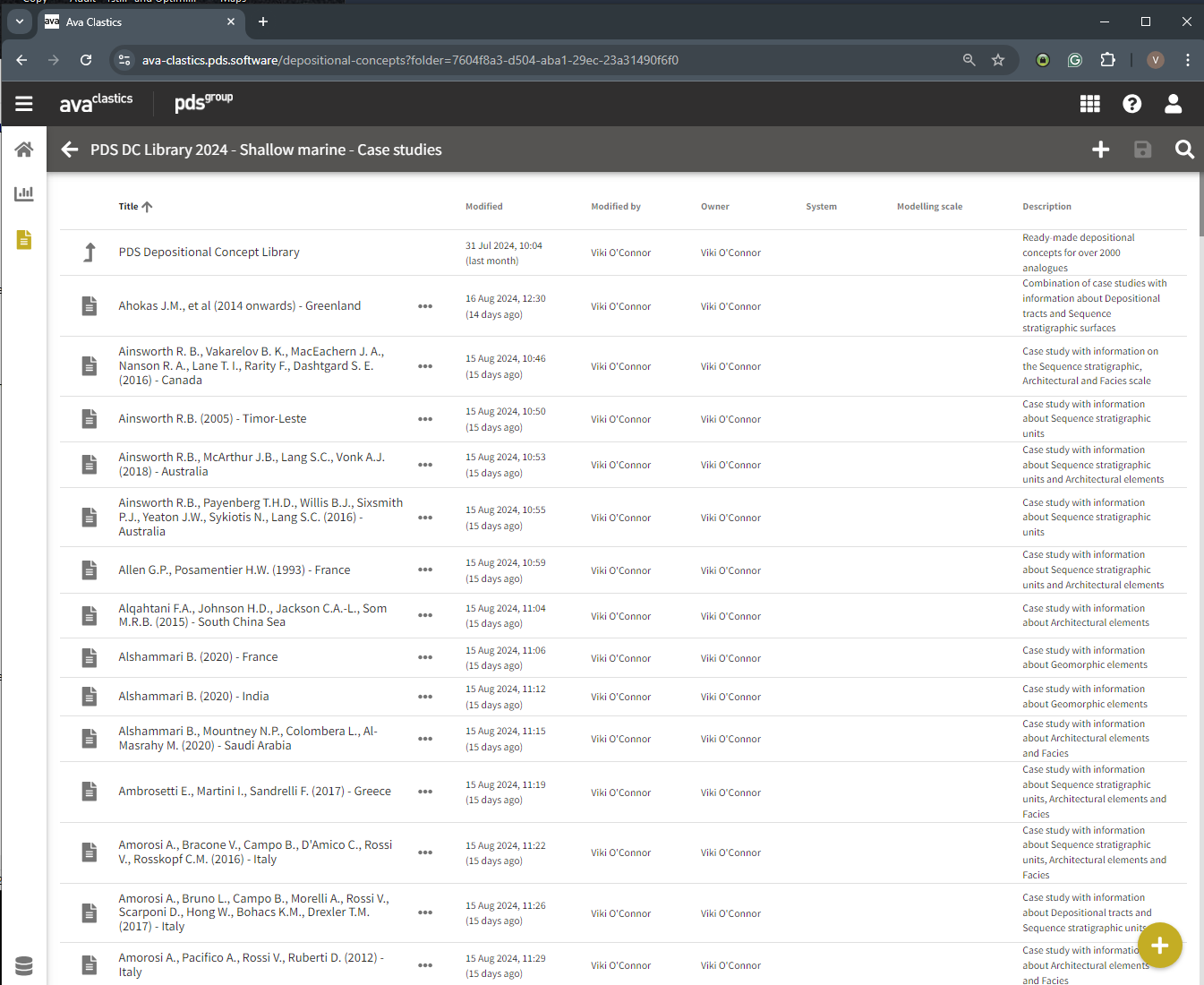
Task: Open the apps grid launcher
Action: pos(1089,104)
